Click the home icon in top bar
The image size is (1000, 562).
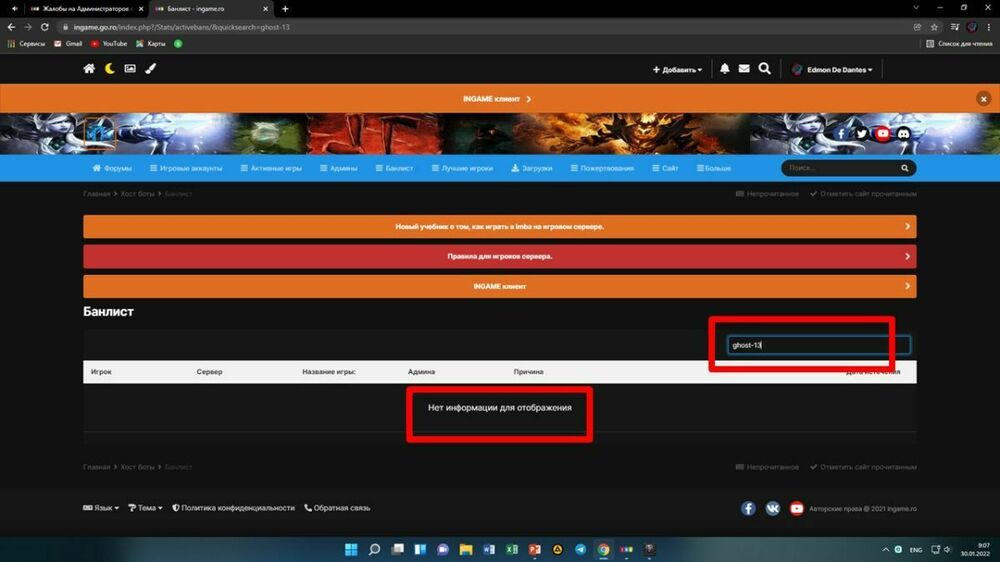[x=89, y=69]
